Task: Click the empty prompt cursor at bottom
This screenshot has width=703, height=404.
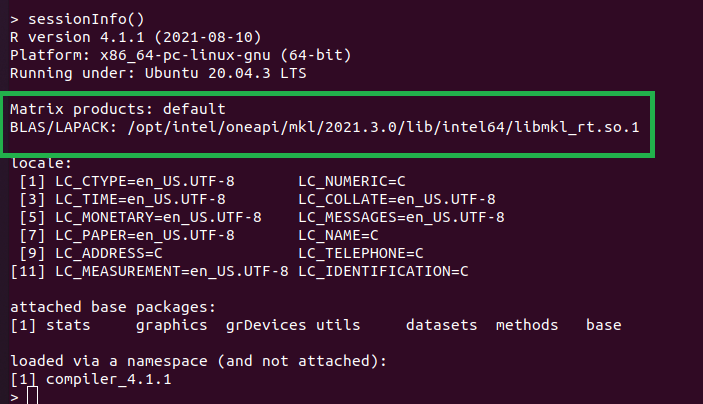Action: pos(33,395)
